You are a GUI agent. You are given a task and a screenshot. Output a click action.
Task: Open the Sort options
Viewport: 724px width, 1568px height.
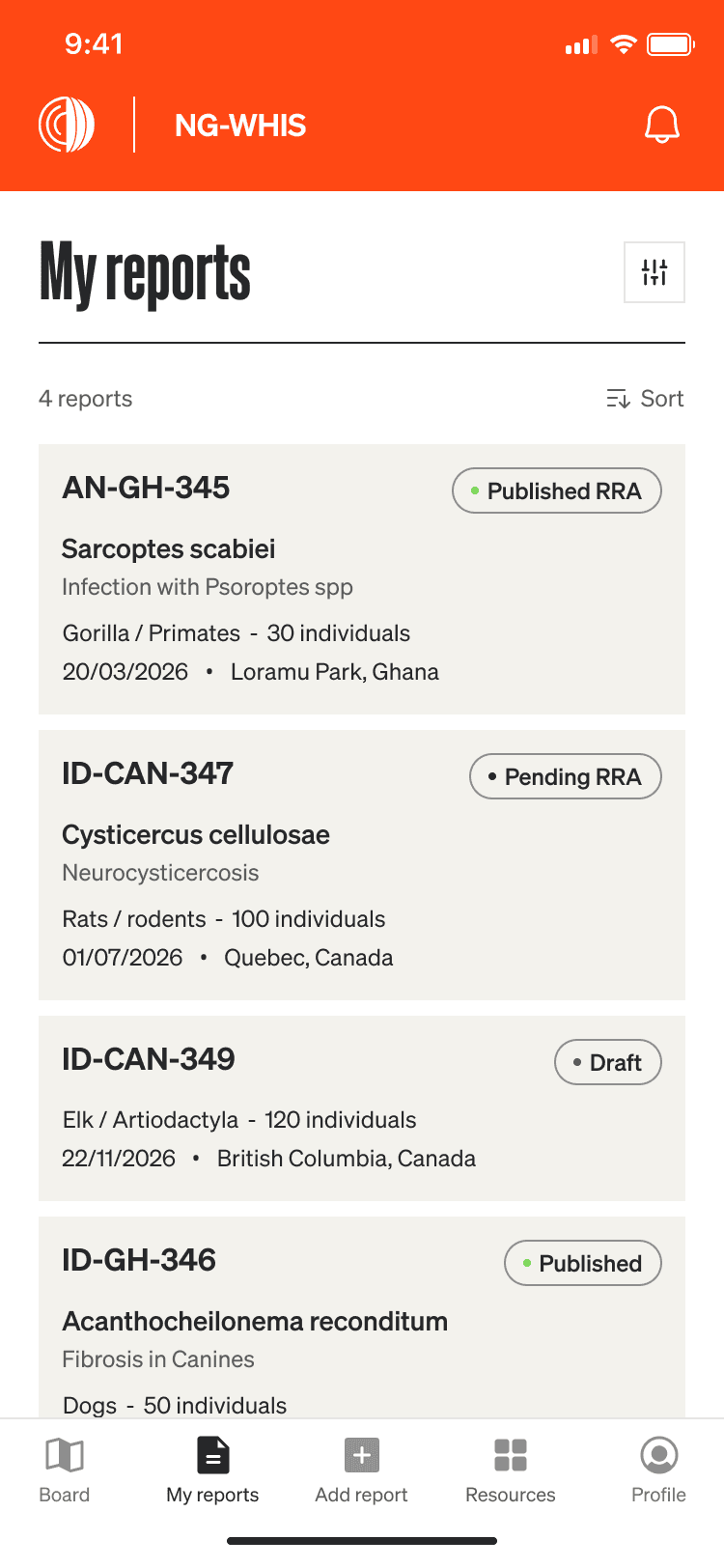[645, 399]
